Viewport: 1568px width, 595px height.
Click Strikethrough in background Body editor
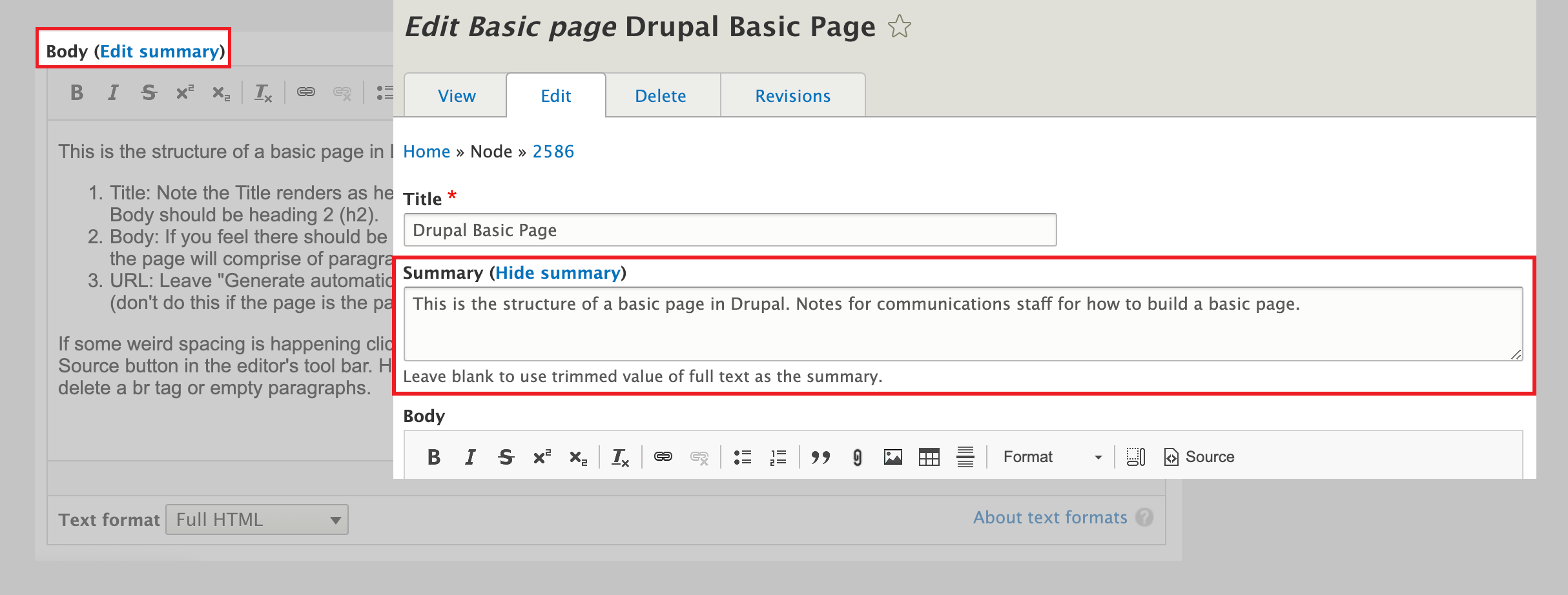point(149,93)
